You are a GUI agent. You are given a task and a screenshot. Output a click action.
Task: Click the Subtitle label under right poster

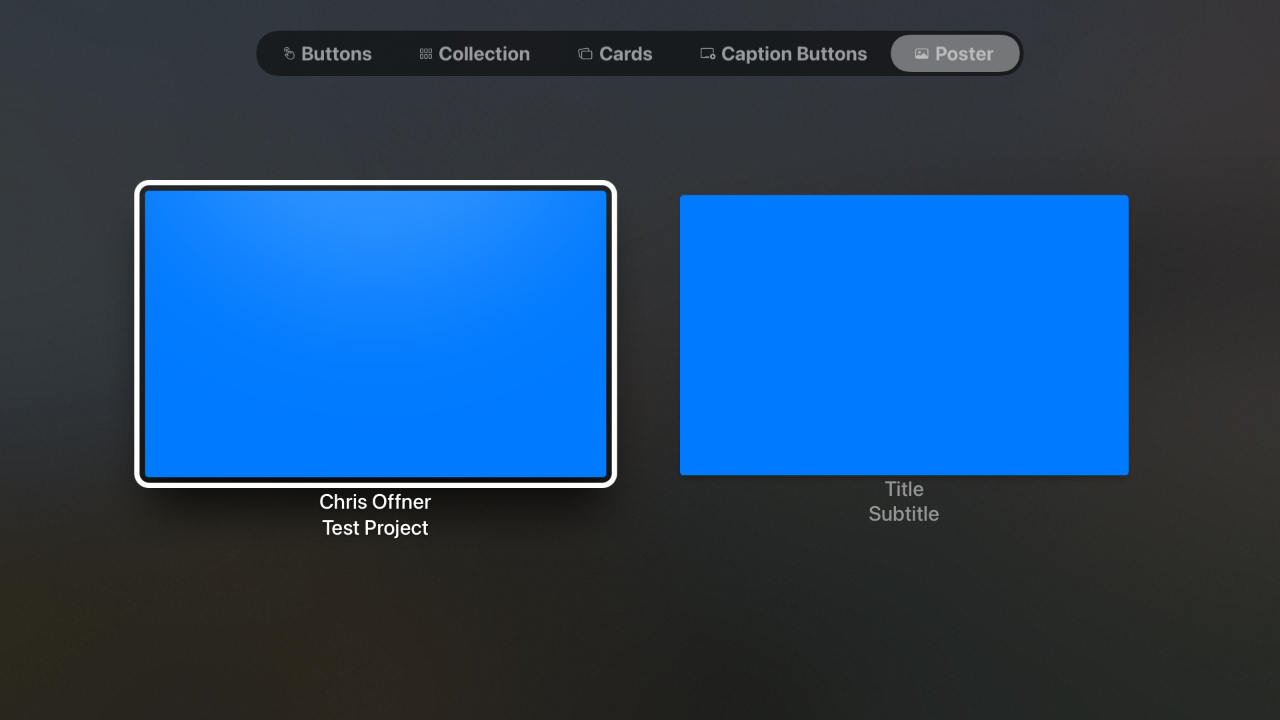(x=904, y=514)
